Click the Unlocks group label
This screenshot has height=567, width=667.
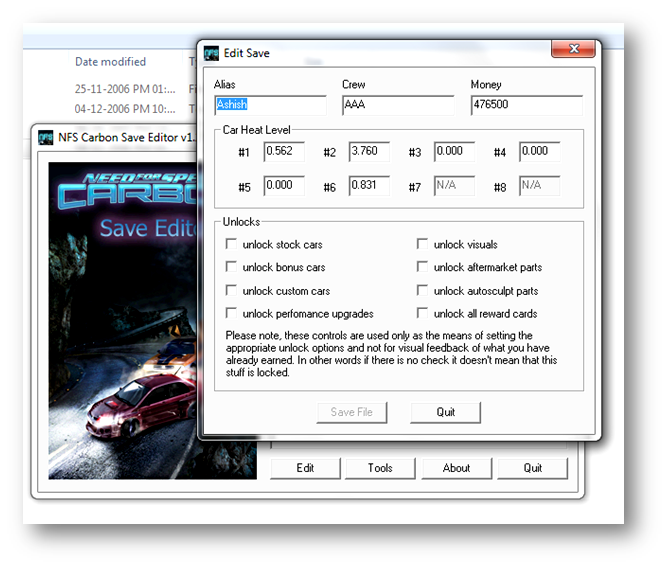[x=241, y=222]
